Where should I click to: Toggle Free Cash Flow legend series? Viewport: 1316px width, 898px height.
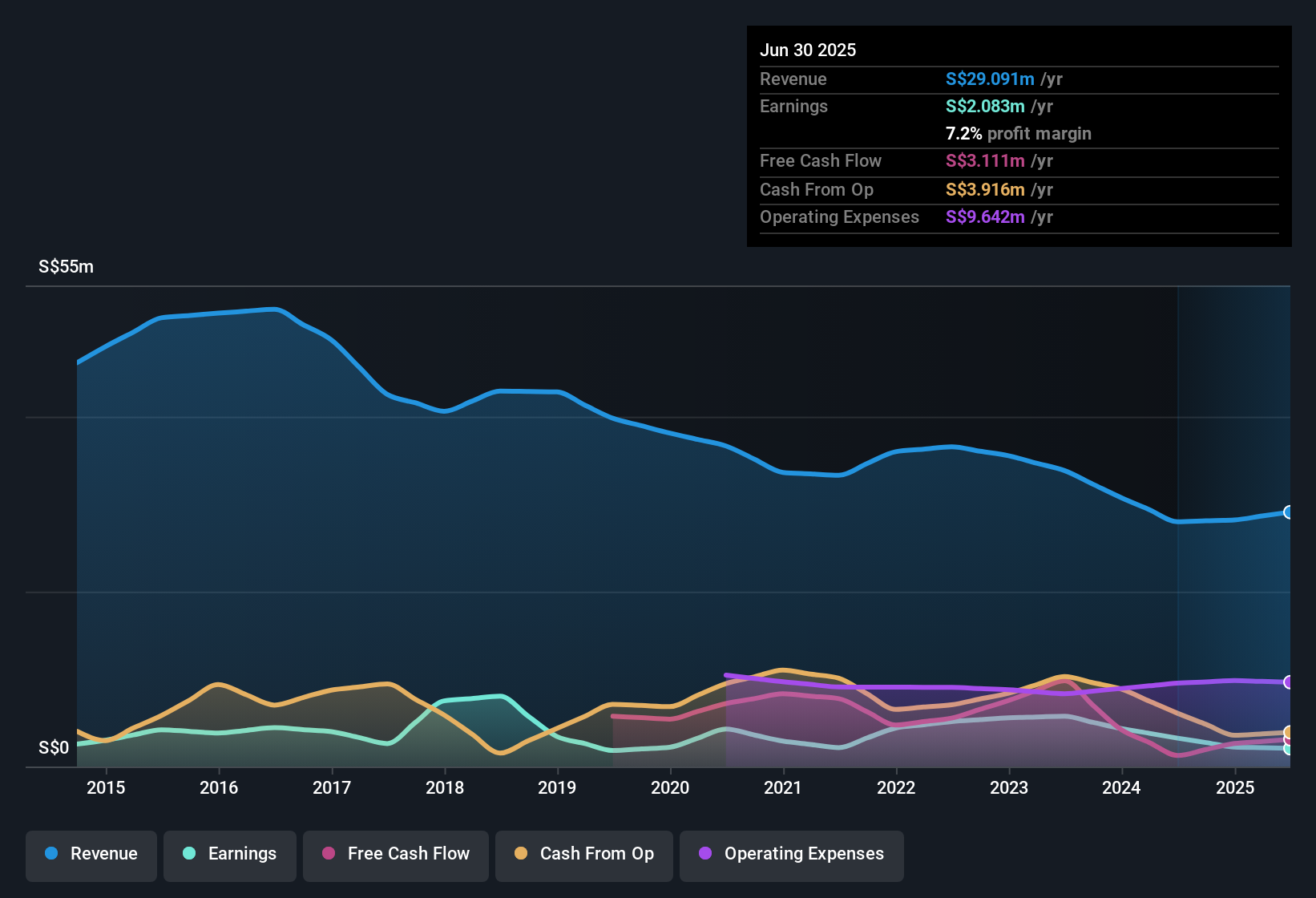tap(396, 854)
